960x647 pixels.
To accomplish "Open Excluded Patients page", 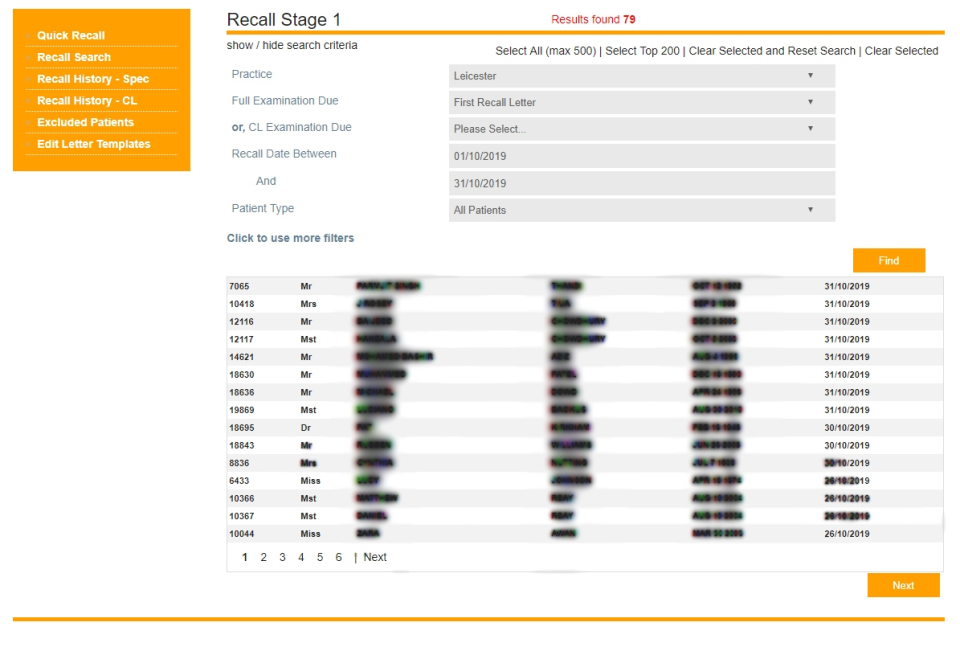I will click(85, 122).
